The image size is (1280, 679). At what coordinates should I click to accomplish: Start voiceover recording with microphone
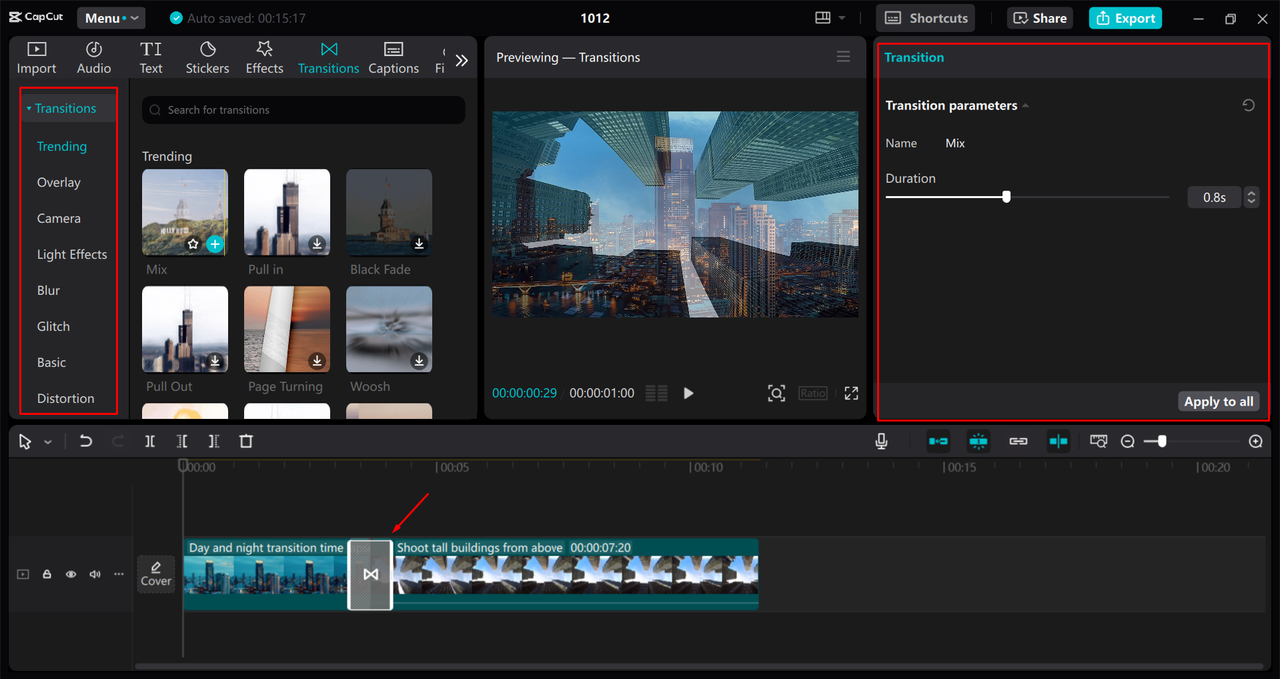coord(881,441)
